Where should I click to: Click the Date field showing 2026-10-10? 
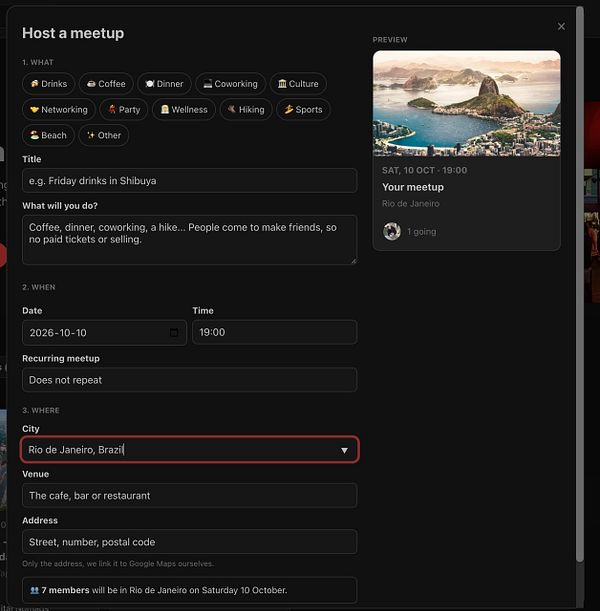(x=104, y=332)
